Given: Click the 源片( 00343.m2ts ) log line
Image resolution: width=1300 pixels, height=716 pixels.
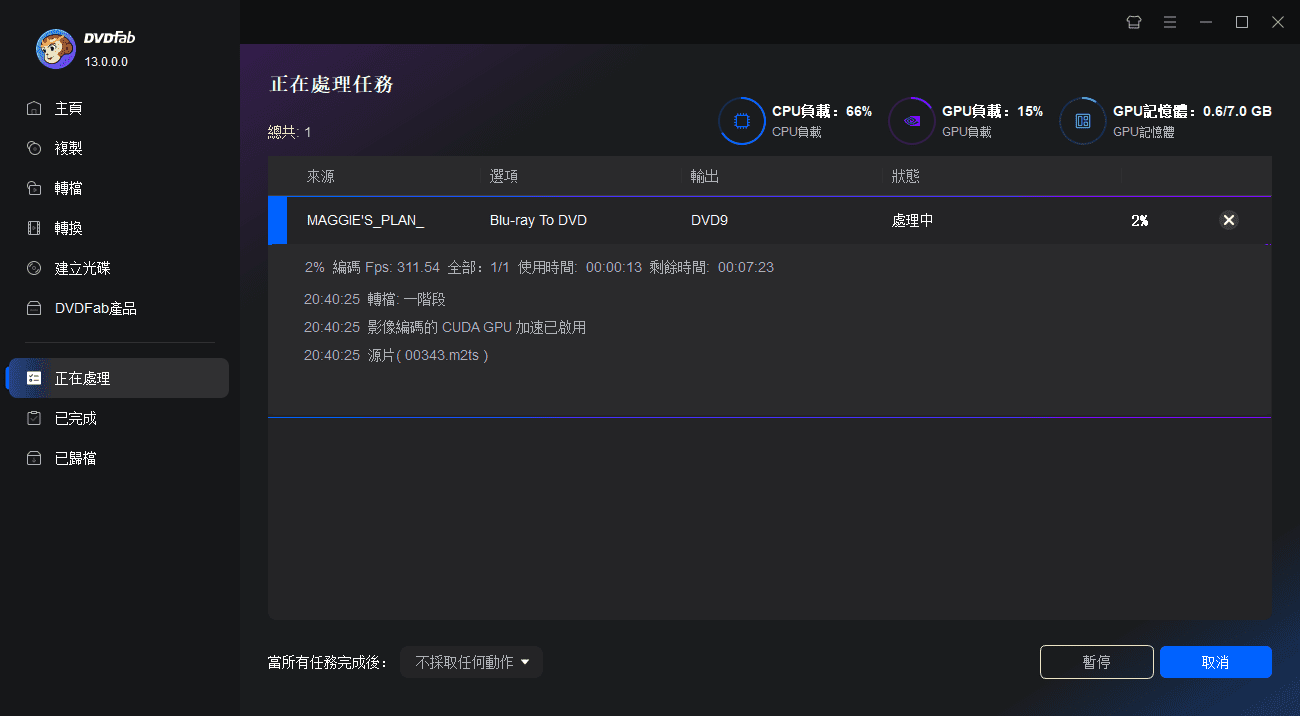Looking at the screenshot, I should (396, 355).
